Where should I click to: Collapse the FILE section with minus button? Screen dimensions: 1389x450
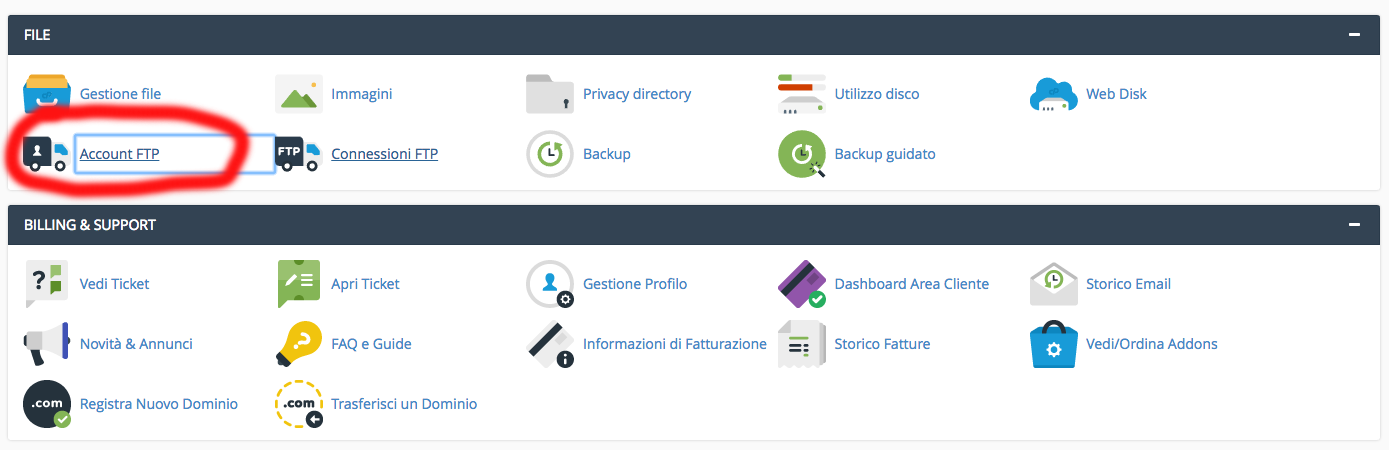click(1354, 35)
